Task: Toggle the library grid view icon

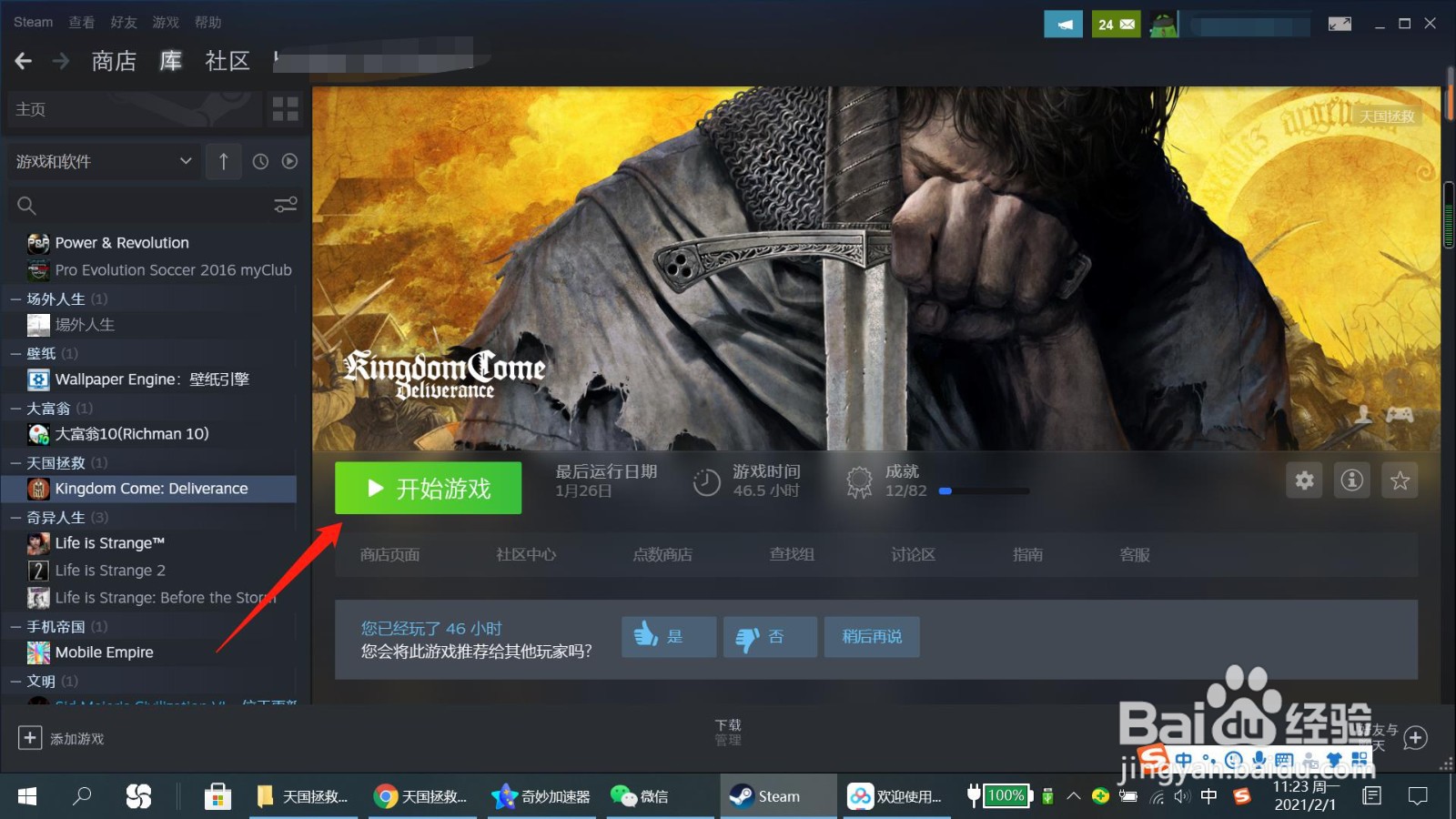Action: (x=286, y=109)
